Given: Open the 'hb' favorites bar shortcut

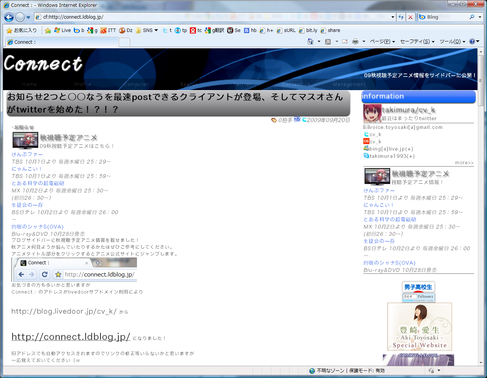Looking at the screenshot, I should point(250,30).
